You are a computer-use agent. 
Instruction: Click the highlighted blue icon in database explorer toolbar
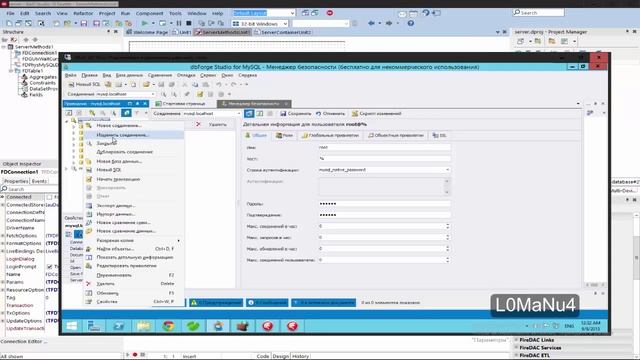click(126, 113)
